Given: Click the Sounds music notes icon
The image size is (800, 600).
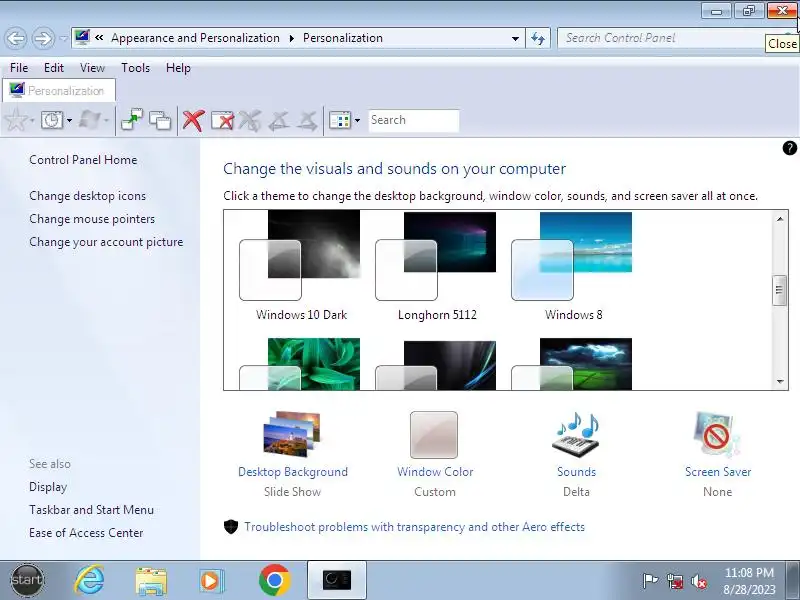Looking at the screenshot, I should point(577,434).
